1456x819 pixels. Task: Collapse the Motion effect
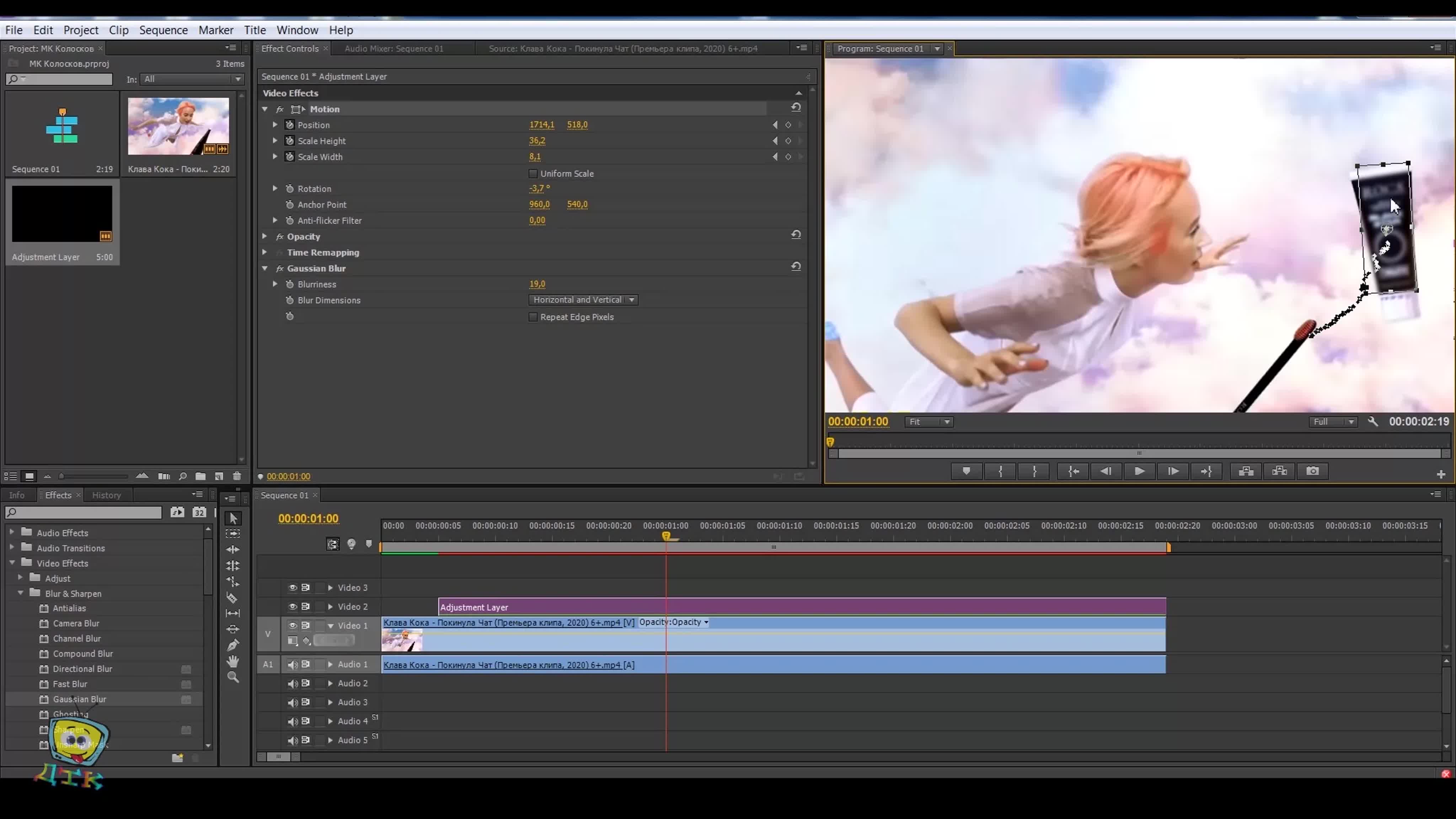pos(264,109)
